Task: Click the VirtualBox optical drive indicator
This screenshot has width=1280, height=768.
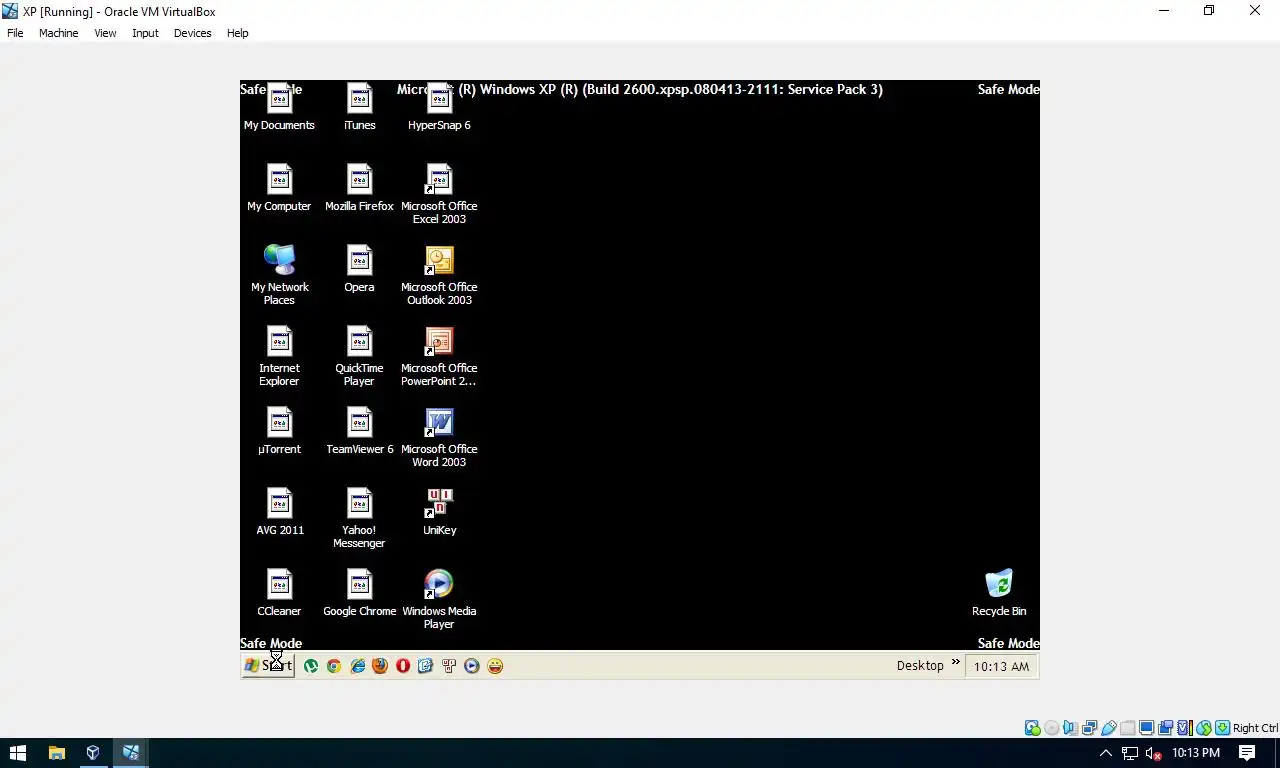Action: point(1052,728)
